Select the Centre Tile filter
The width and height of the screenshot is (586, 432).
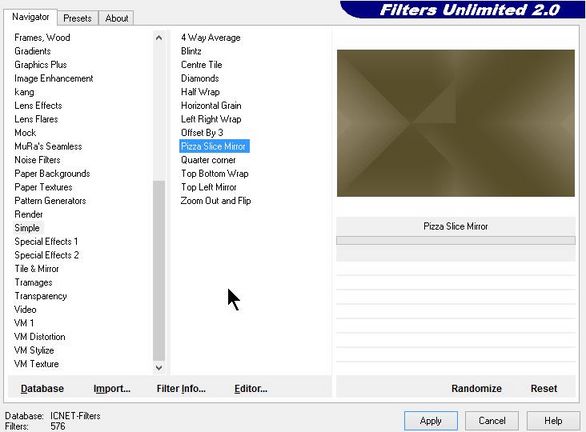click(x=201, y=65)
